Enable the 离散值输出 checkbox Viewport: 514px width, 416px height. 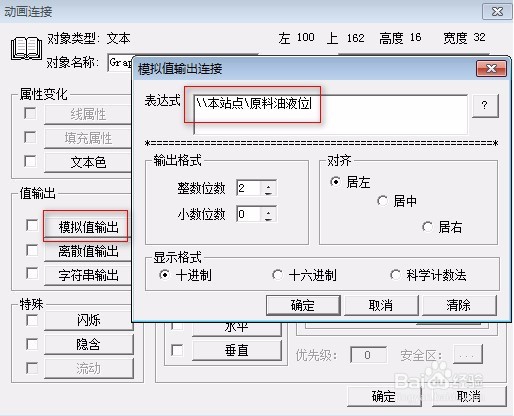point(32,250)
